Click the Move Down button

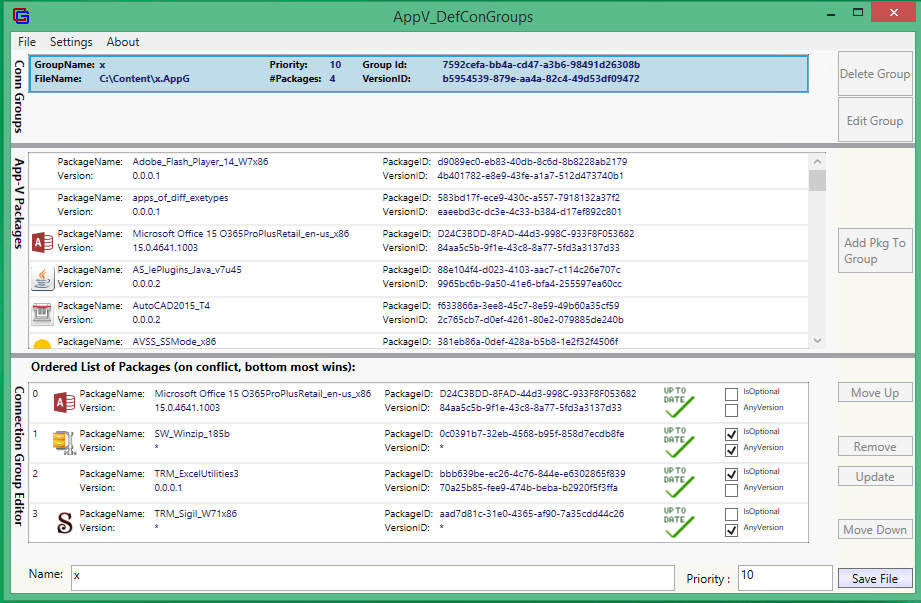[x=875, y=529]
